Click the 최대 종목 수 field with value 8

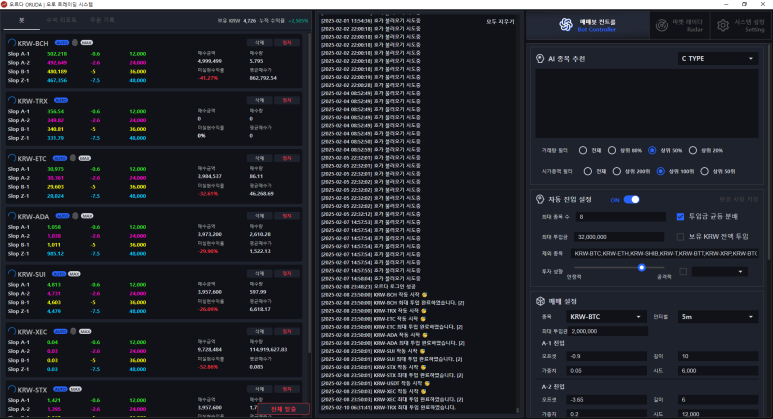coord(621,217)
